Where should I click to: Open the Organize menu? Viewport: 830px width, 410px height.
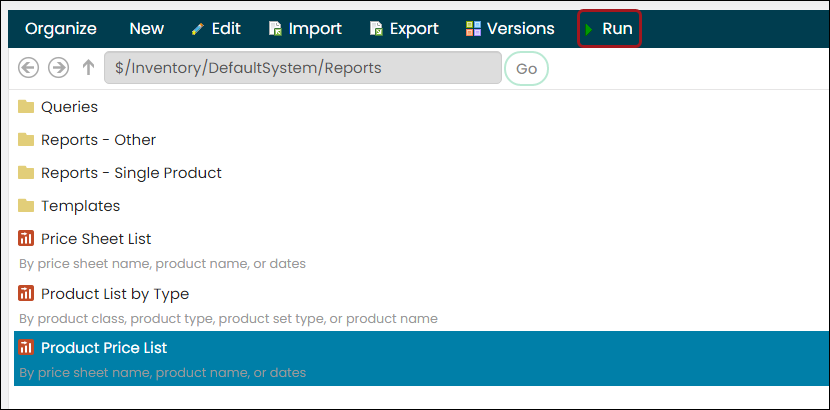coord(61,29)
